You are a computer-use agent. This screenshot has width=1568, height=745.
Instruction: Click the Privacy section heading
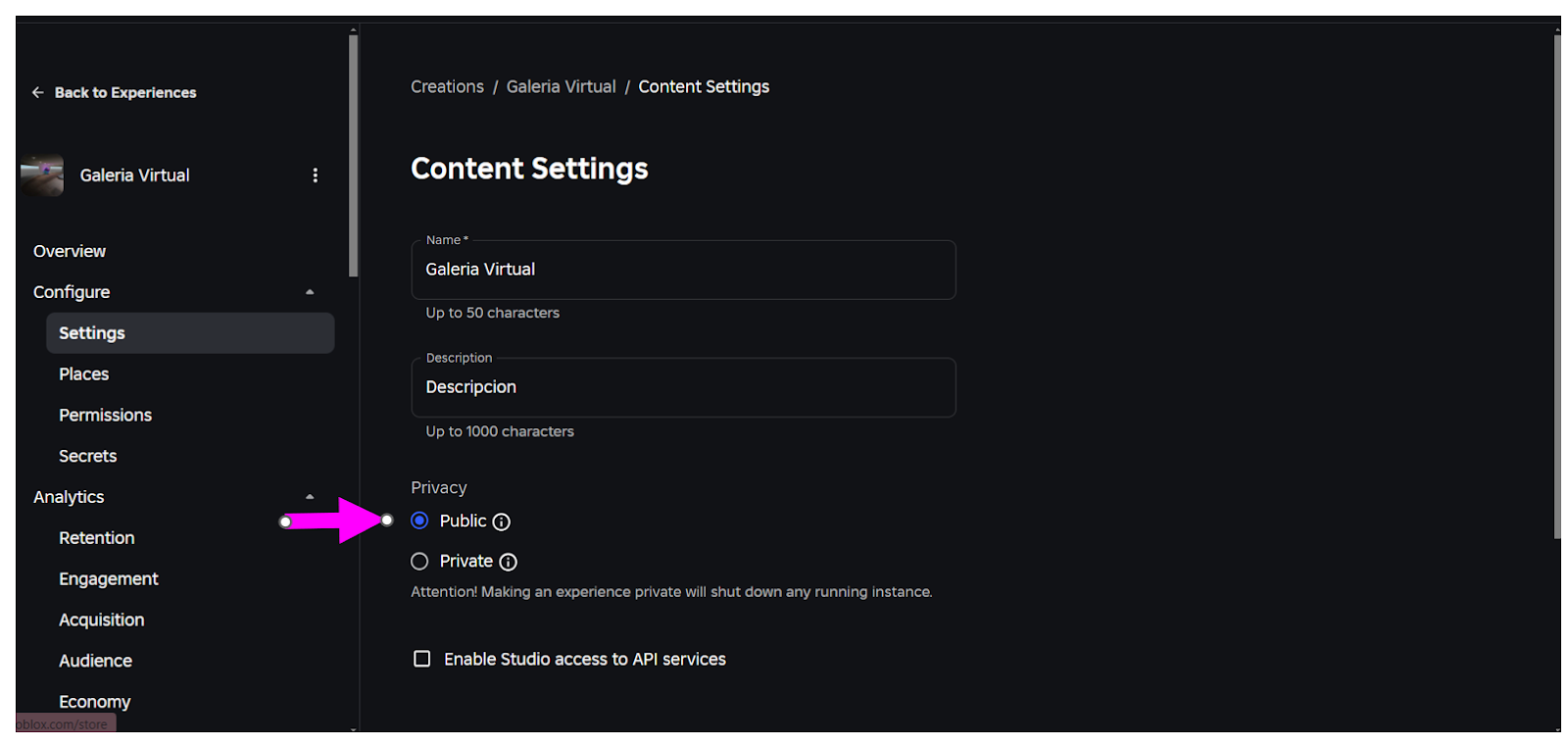[x=439, y=487]
